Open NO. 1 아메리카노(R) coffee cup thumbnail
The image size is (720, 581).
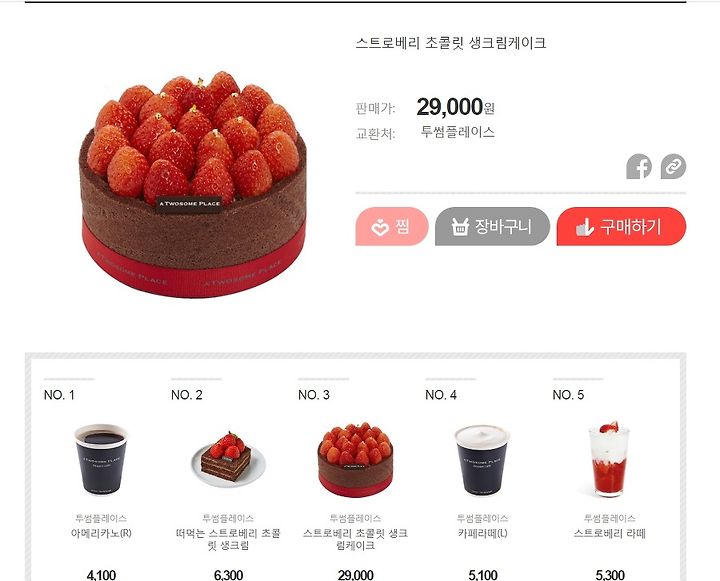[101, 459]
